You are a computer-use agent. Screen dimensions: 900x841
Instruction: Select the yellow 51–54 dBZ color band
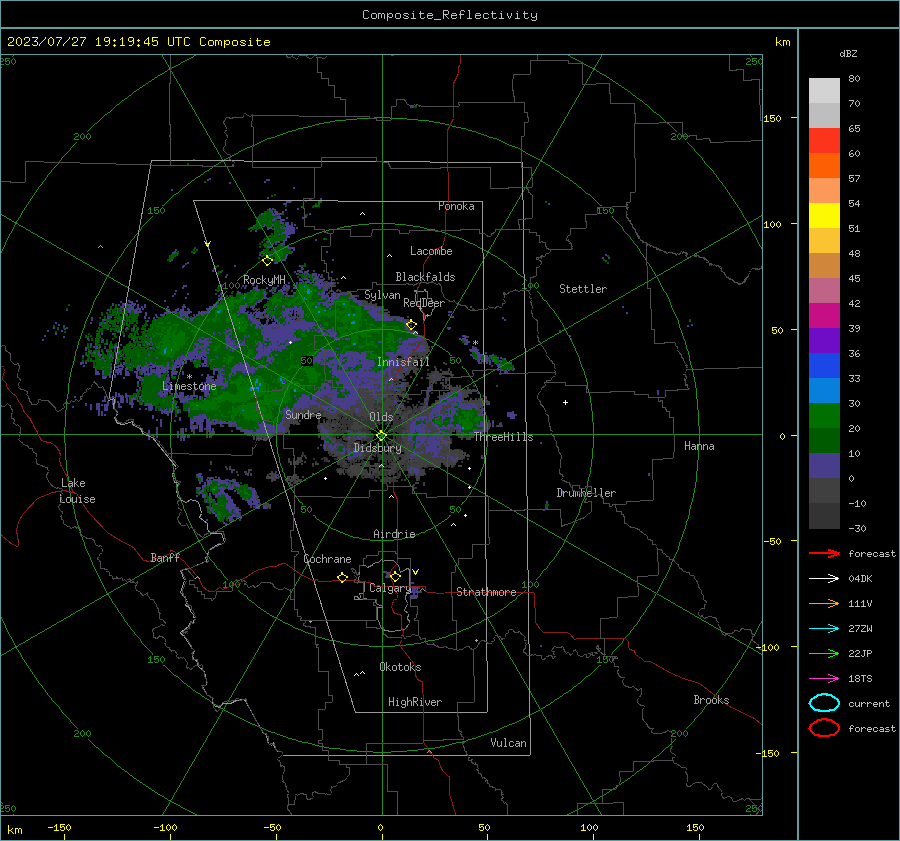(x=824, y=216)
